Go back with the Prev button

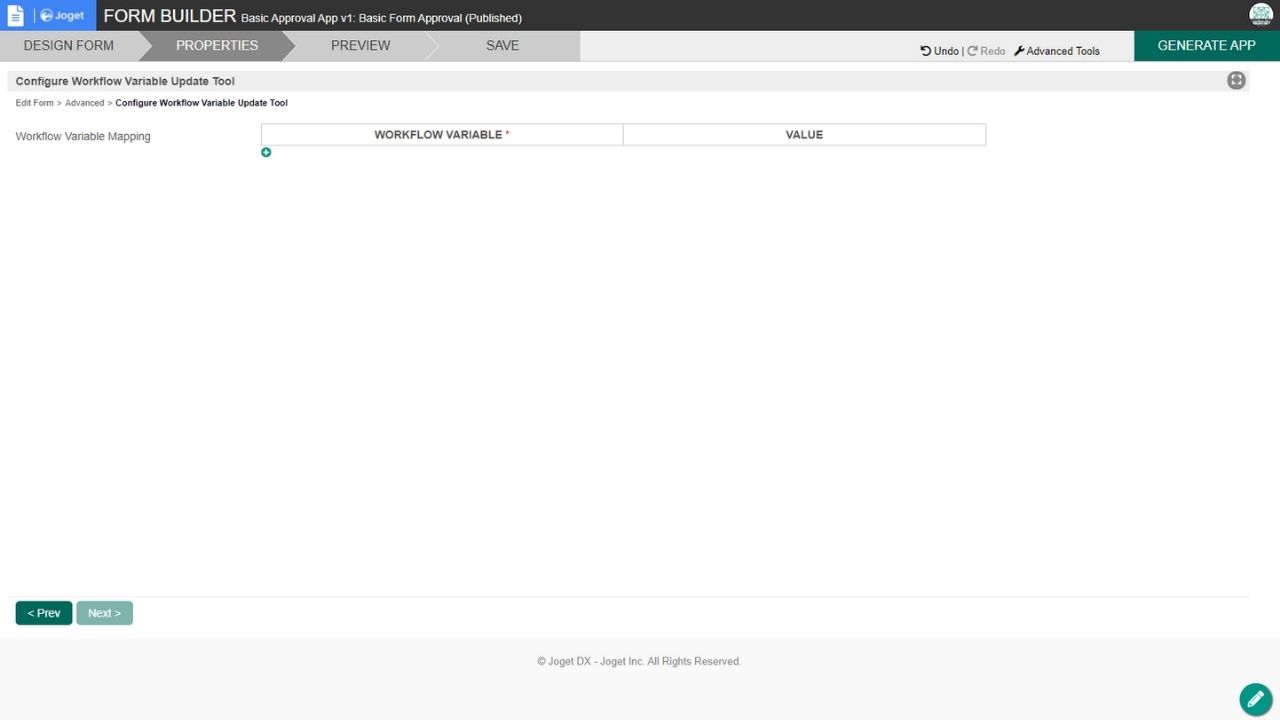[44, 613]
